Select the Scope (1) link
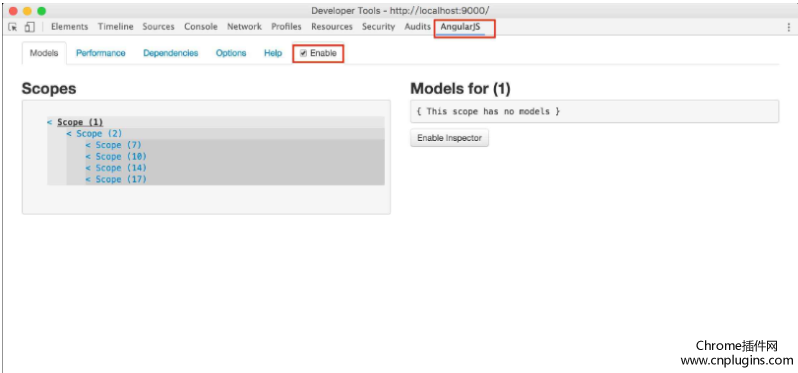 (80, 122)
